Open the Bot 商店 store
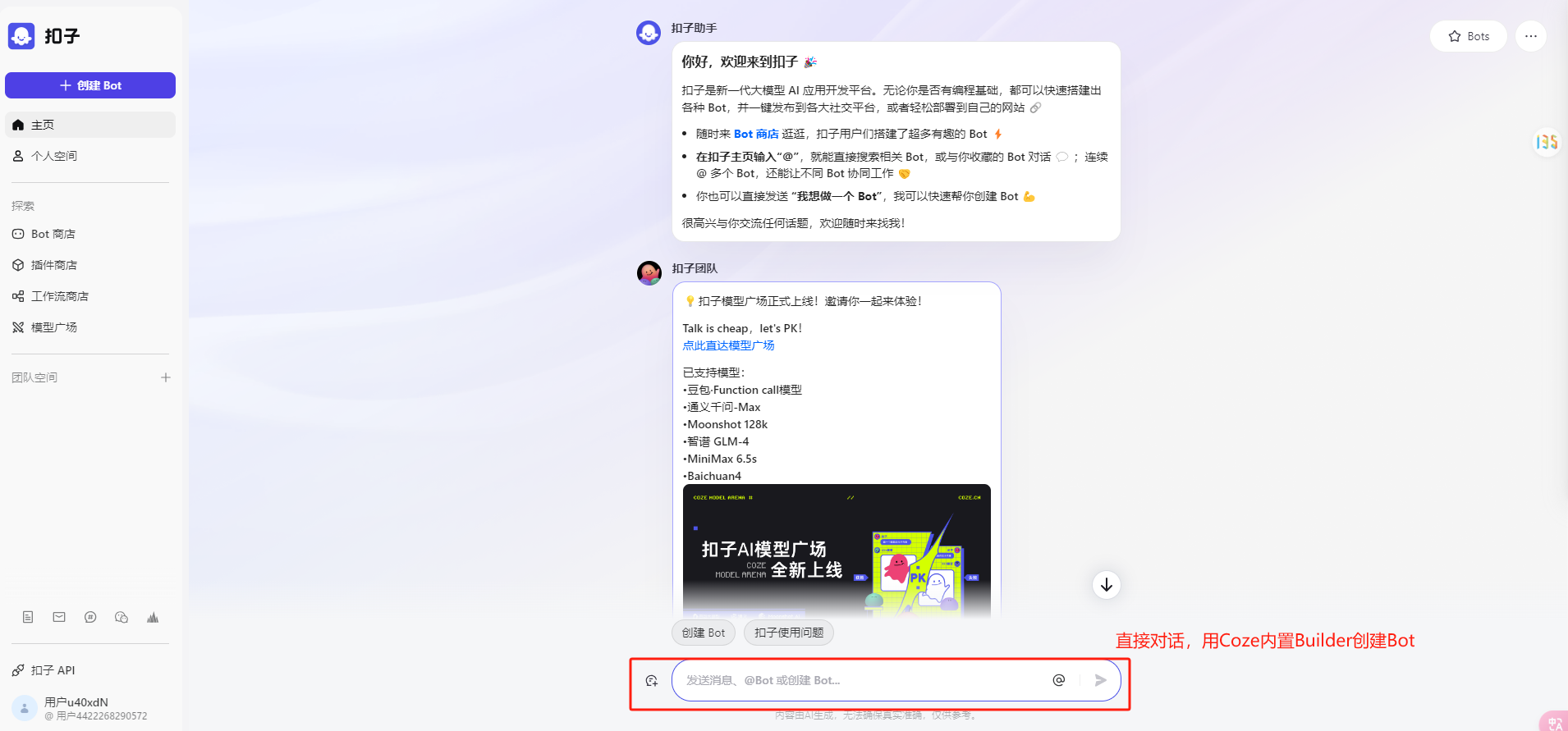Viewport: 1568px width, 731px height. (90, 234)
